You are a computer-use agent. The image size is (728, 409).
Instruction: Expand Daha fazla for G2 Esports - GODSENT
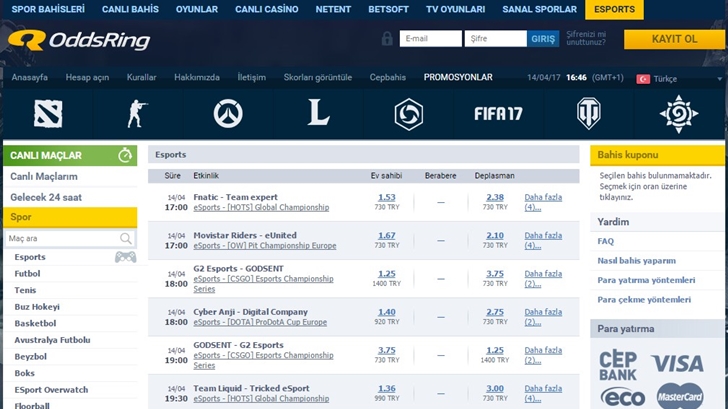(x=543, y=279)
